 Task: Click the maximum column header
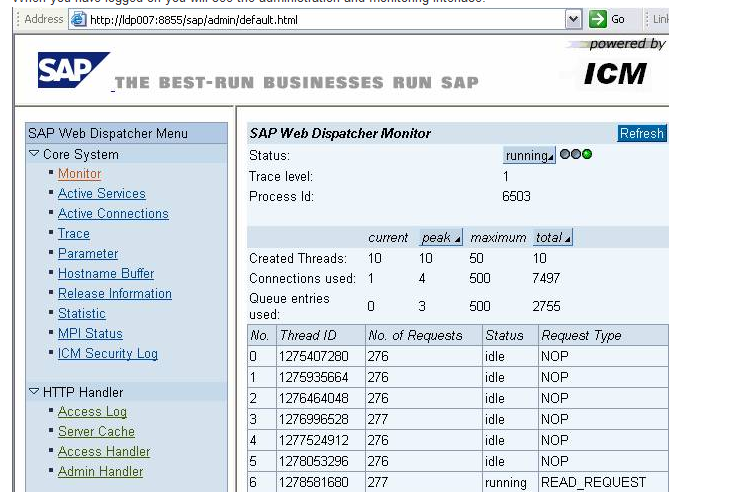(x=498, y=238)
